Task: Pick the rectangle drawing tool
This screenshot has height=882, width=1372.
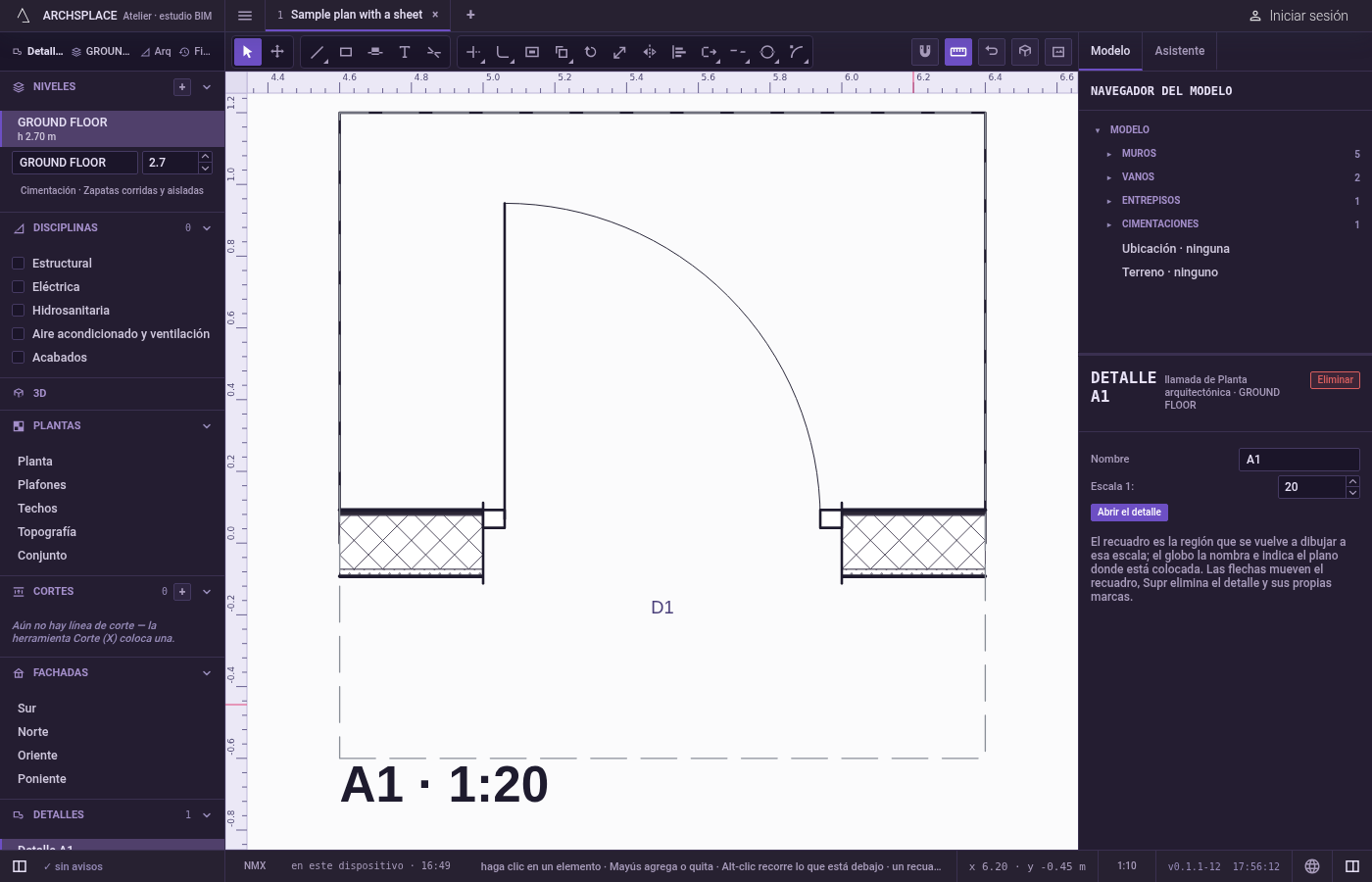Action: 346,52
